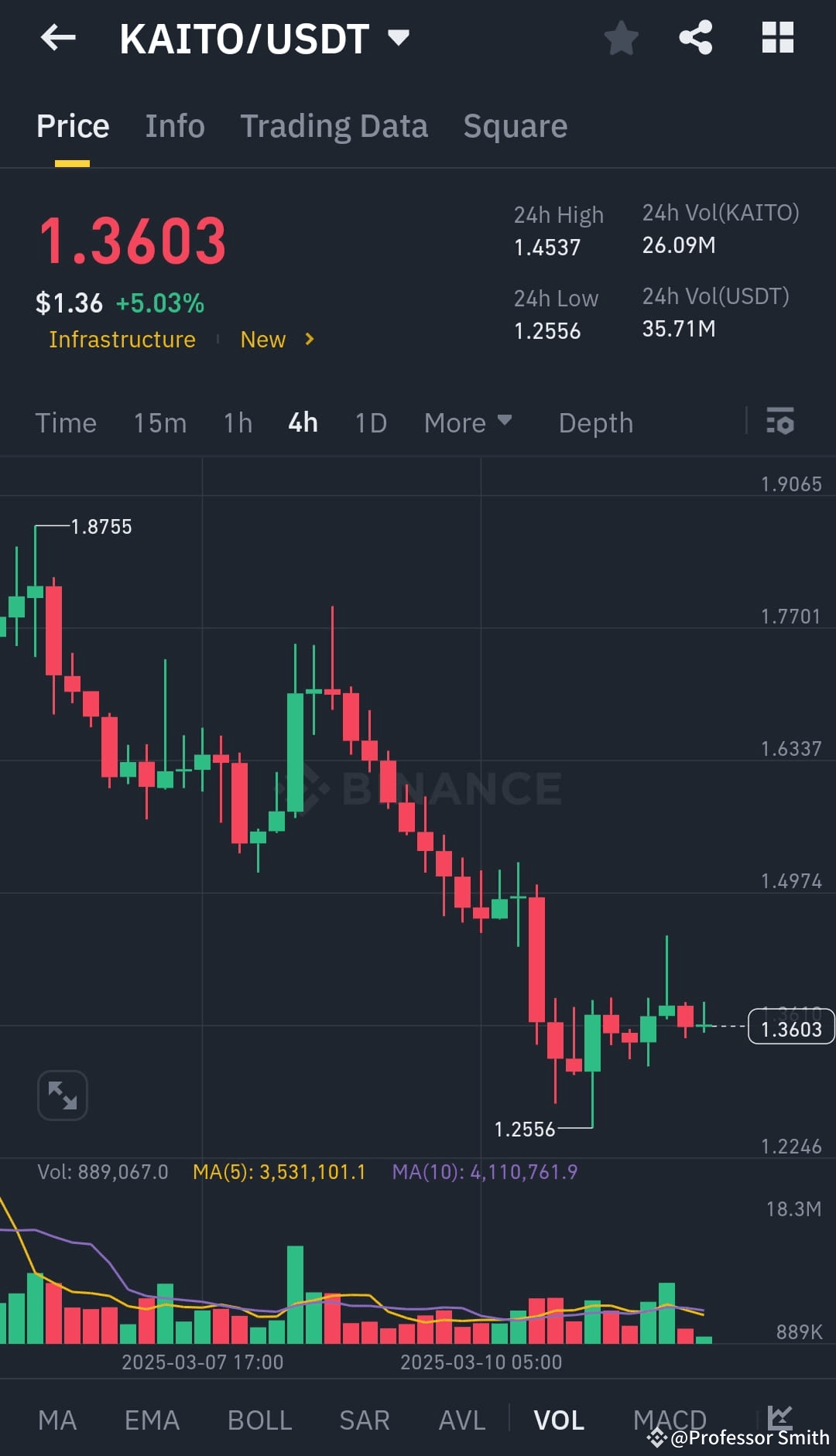Show the Depth view
This screenshot has width=836, height=1456.
tap(594, 422)
